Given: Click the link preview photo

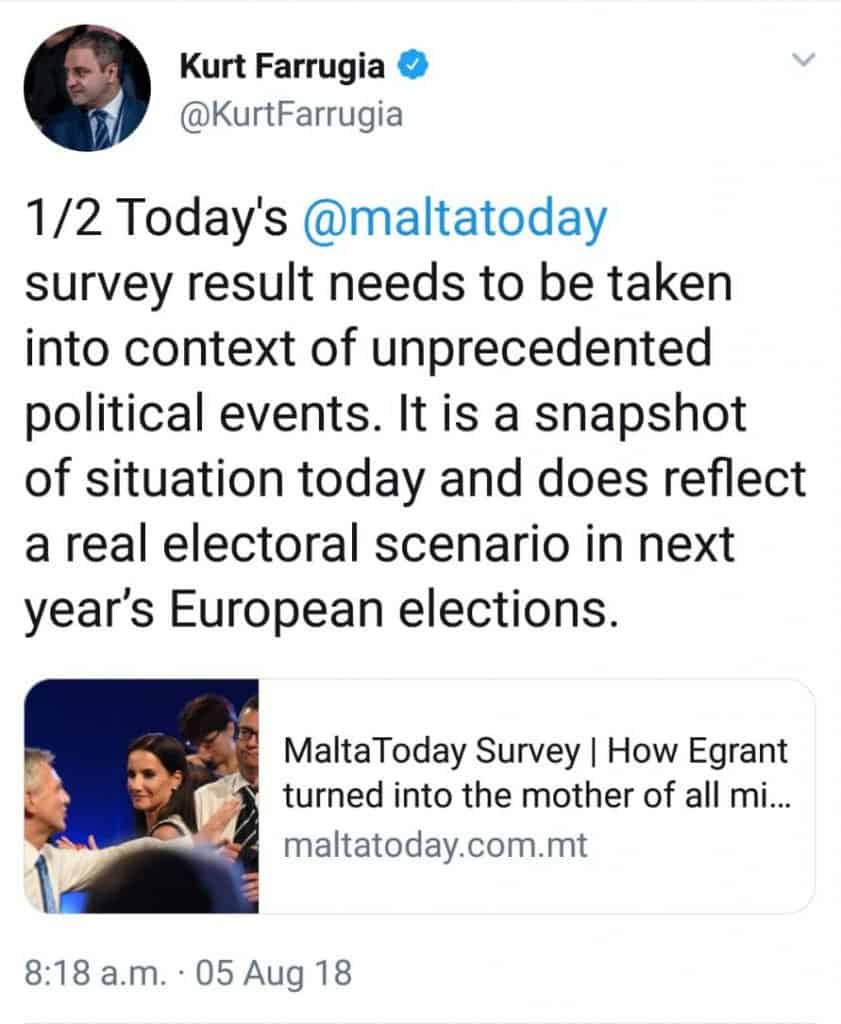Looking at the screenshot, I should (x=141, y=795).
